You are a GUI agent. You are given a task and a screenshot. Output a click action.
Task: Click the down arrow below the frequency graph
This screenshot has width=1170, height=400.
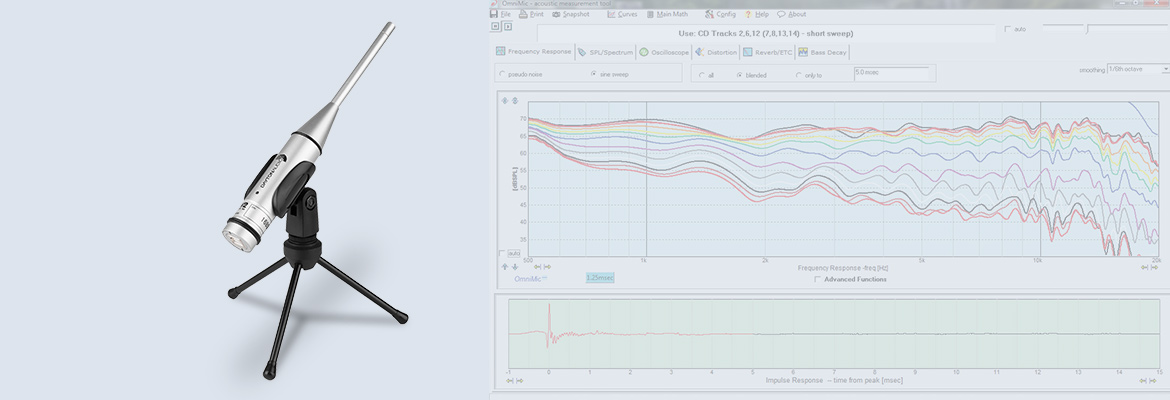pyautogui.click(x=515, y=266)
